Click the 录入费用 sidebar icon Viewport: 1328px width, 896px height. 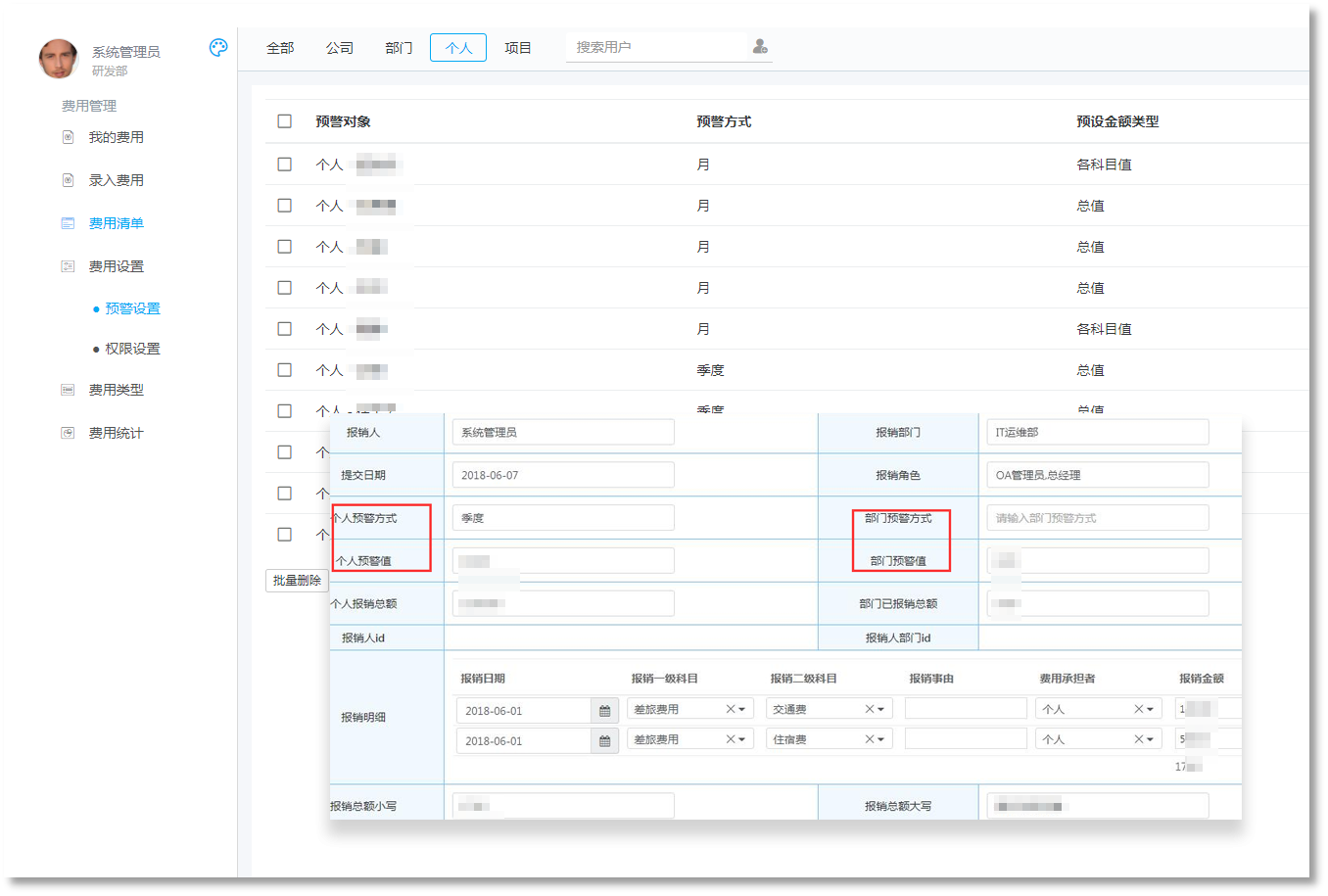[68, 180]
